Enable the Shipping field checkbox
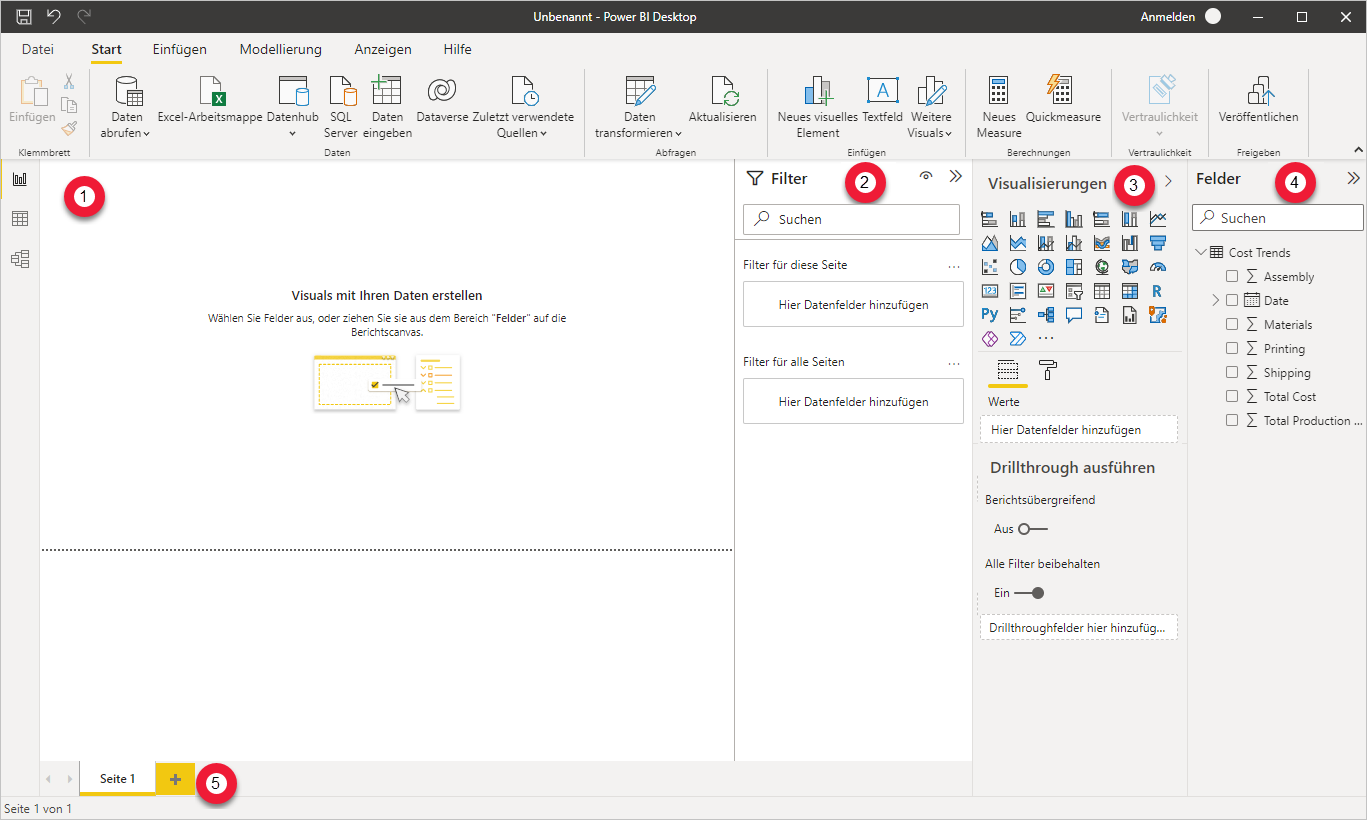The height and width of the screenshot is (820, 1367). pyautogui.click(x=1232, y=373)
